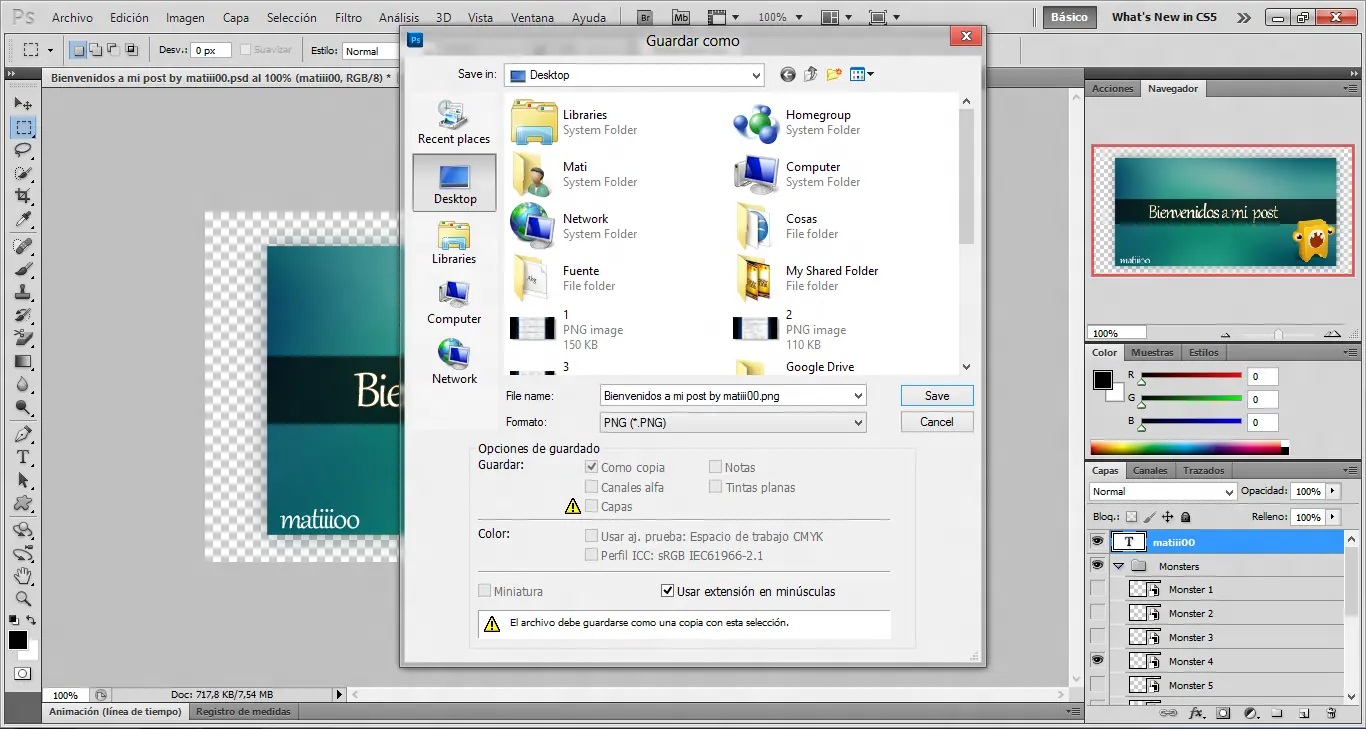
Task: Select the Clone Stamp tool
Action: [x=23, y=293]
